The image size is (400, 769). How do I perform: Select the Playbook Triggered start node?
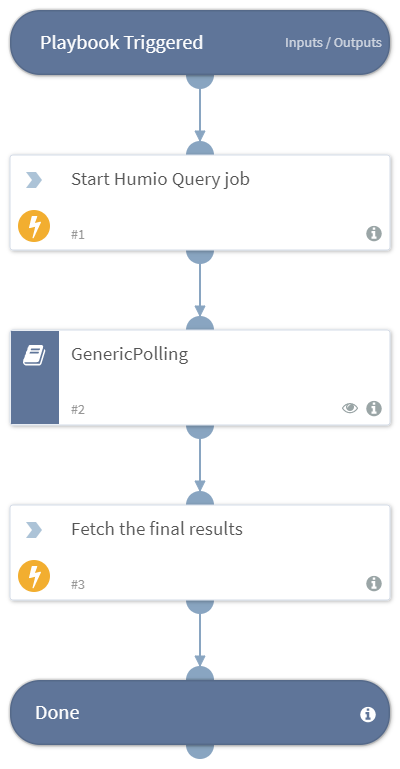[200, 43]
